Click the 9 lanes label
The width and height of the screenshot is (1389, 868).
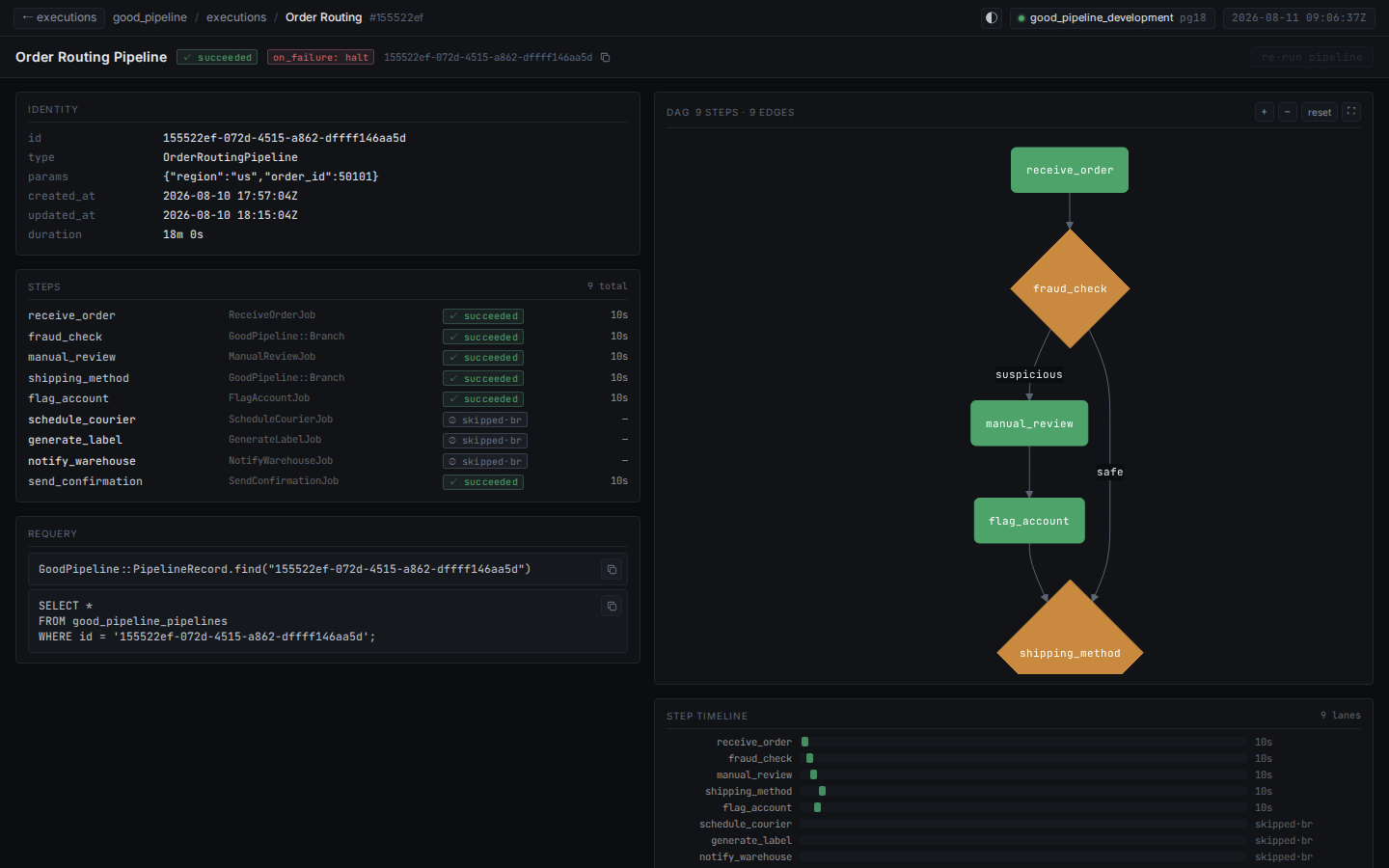click(x=1341, y=716)
